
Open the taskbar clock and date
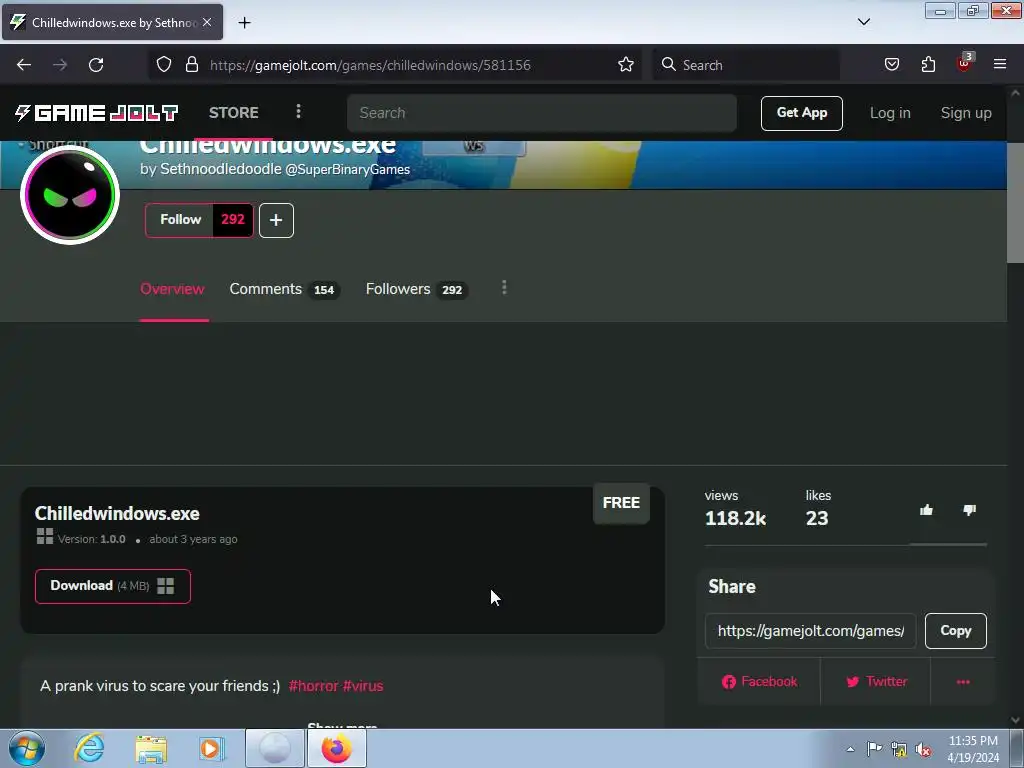coord(972,749)
